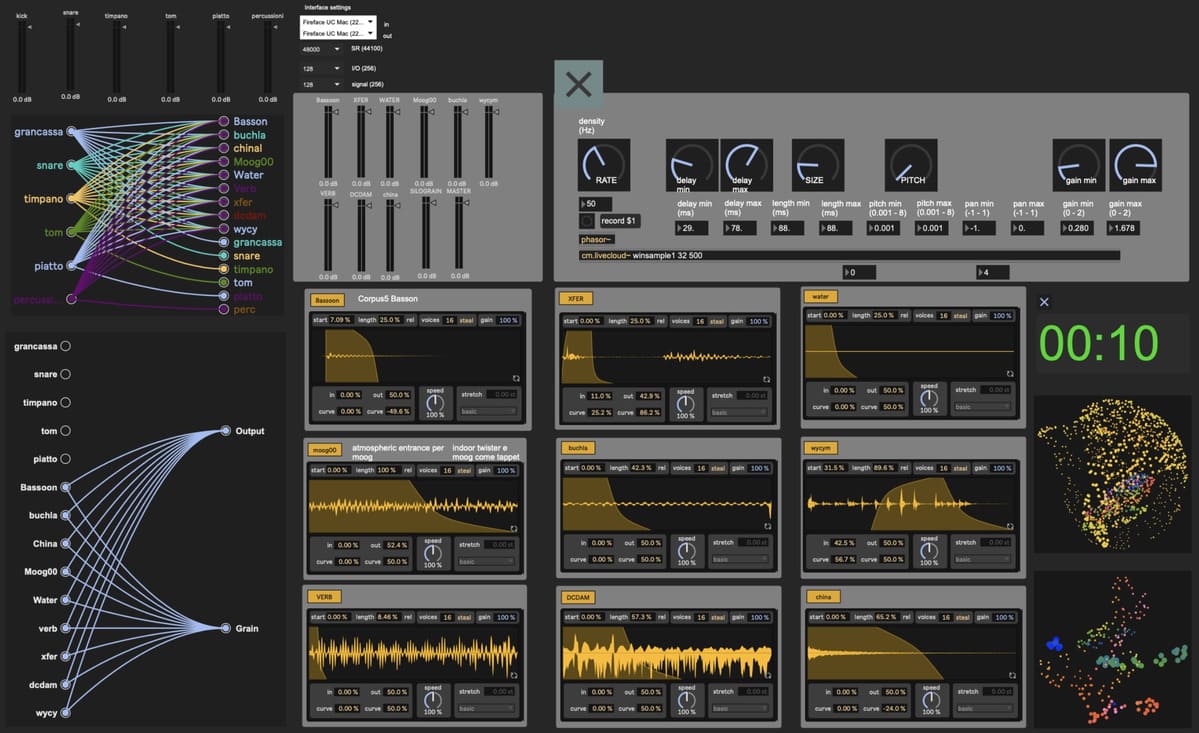Click the phasor~ object box
The height and width of the screenshot is (733, 1199).
[597, 239]
